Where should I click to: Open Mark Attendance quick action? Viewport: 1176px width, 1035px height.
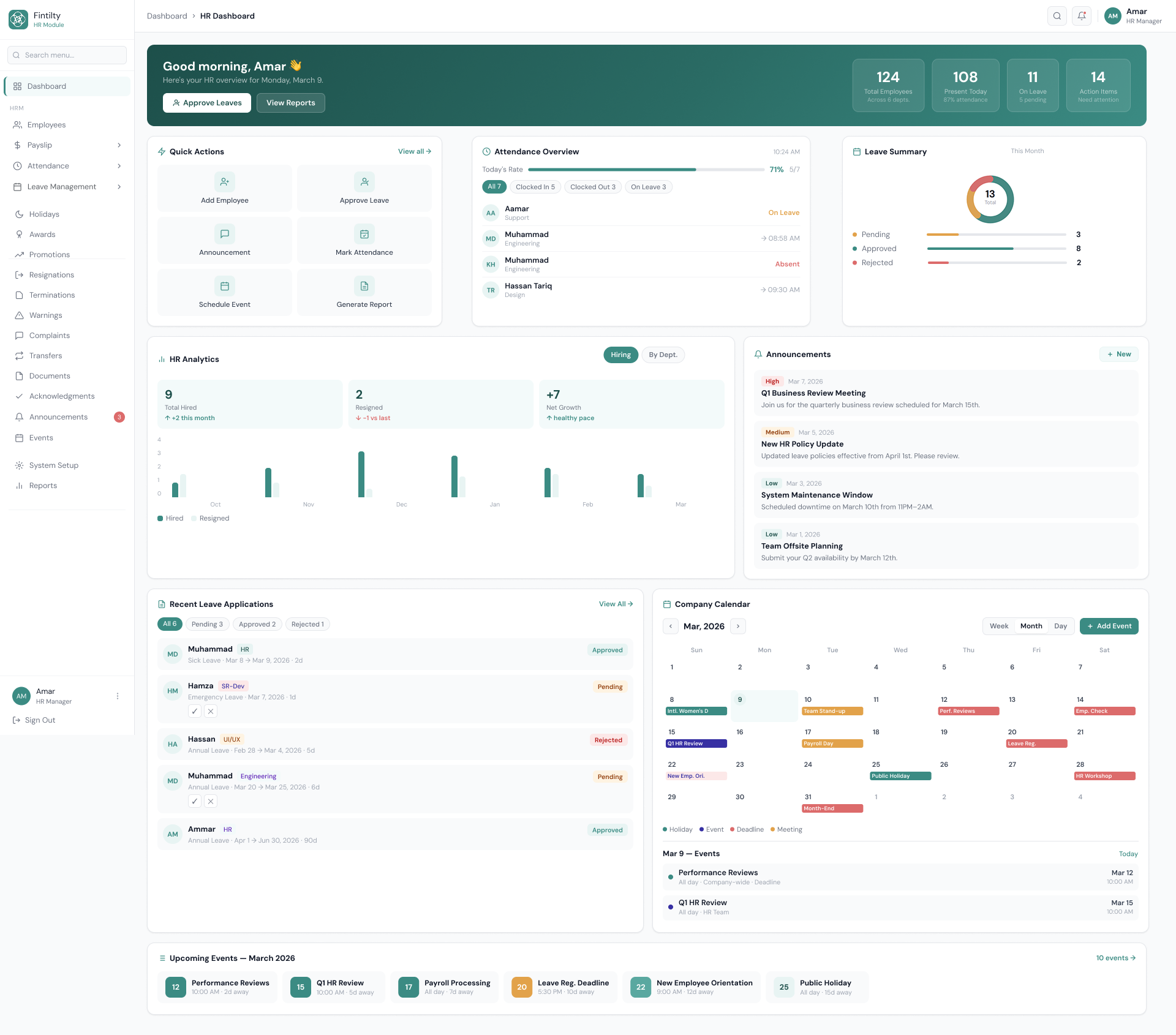click(364, 241)
